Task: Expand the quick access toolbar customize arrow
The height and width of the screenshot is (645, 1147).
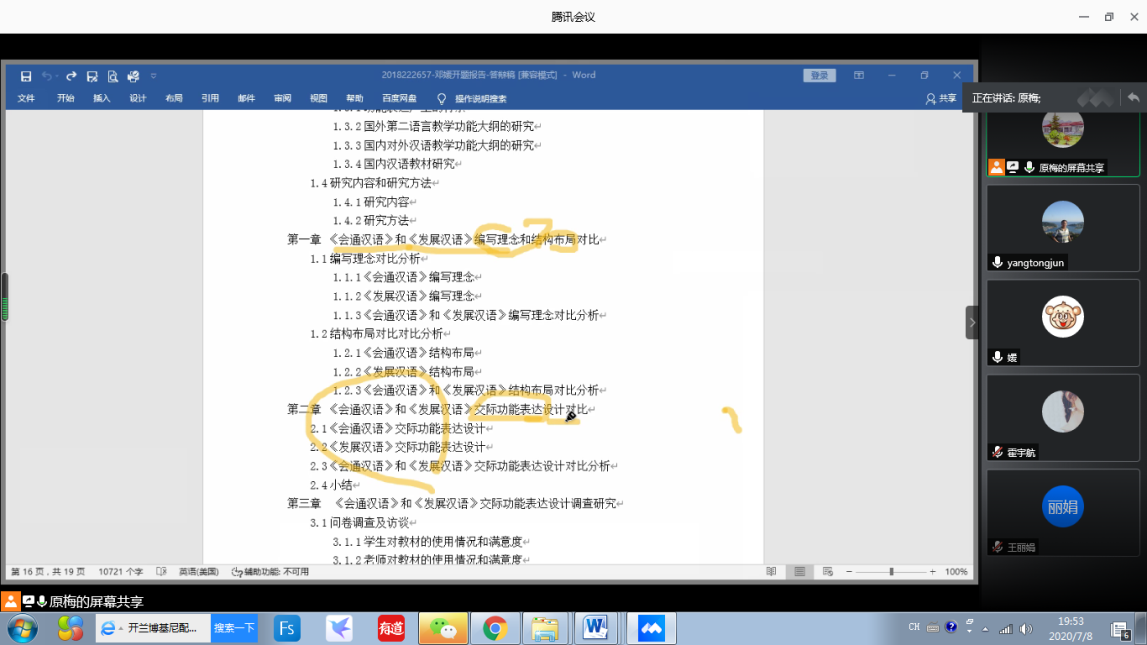Action: click(x=154, y=76)
